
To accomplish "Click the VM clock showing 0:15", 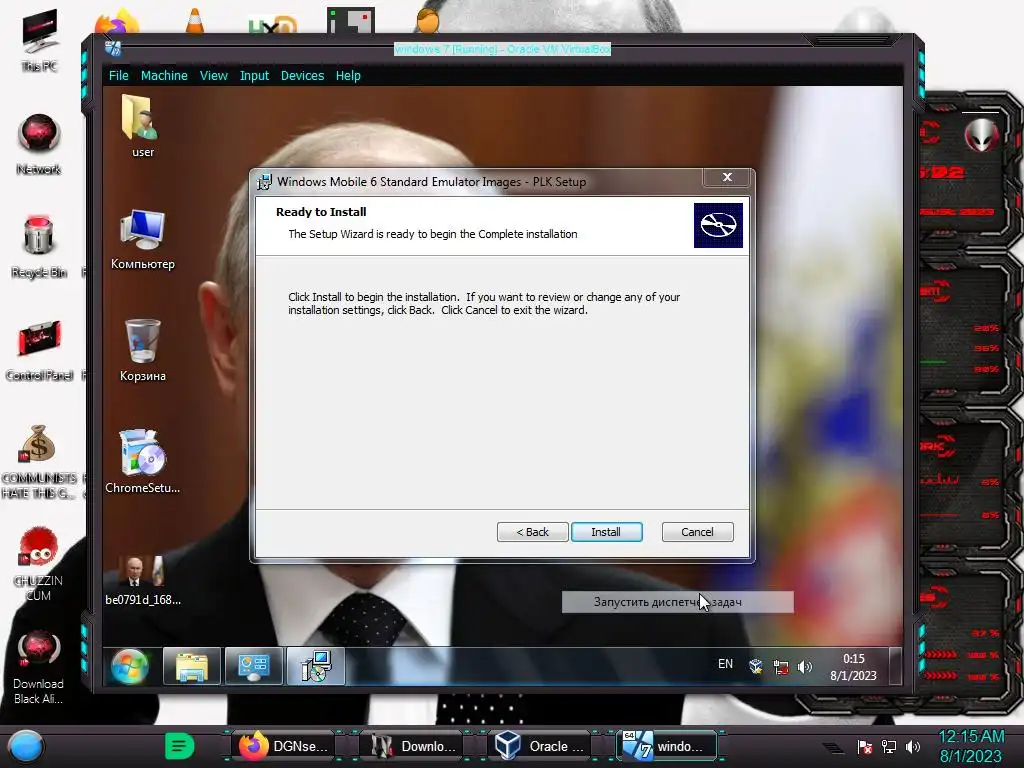I will 854,667.
